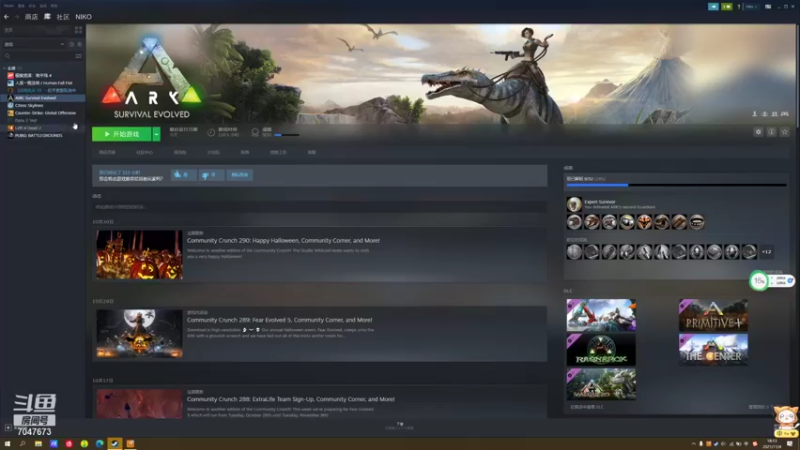Click the later button in review prompt

(x=239, y=175)
